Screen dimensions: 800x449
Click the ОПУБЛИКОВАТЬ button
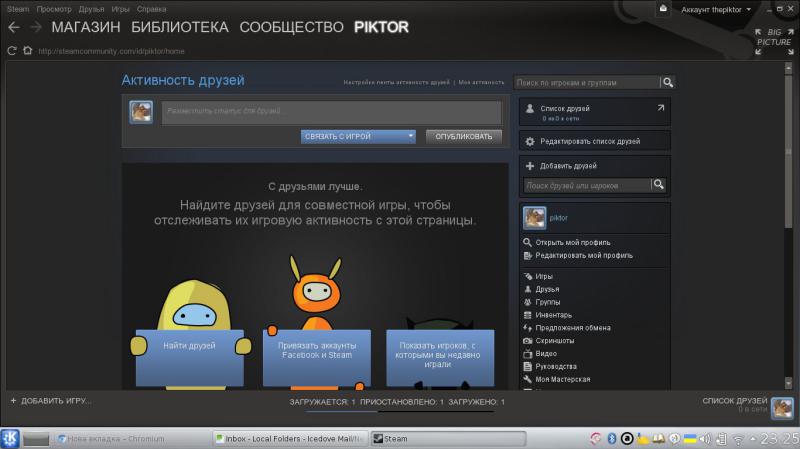(464, 136)
